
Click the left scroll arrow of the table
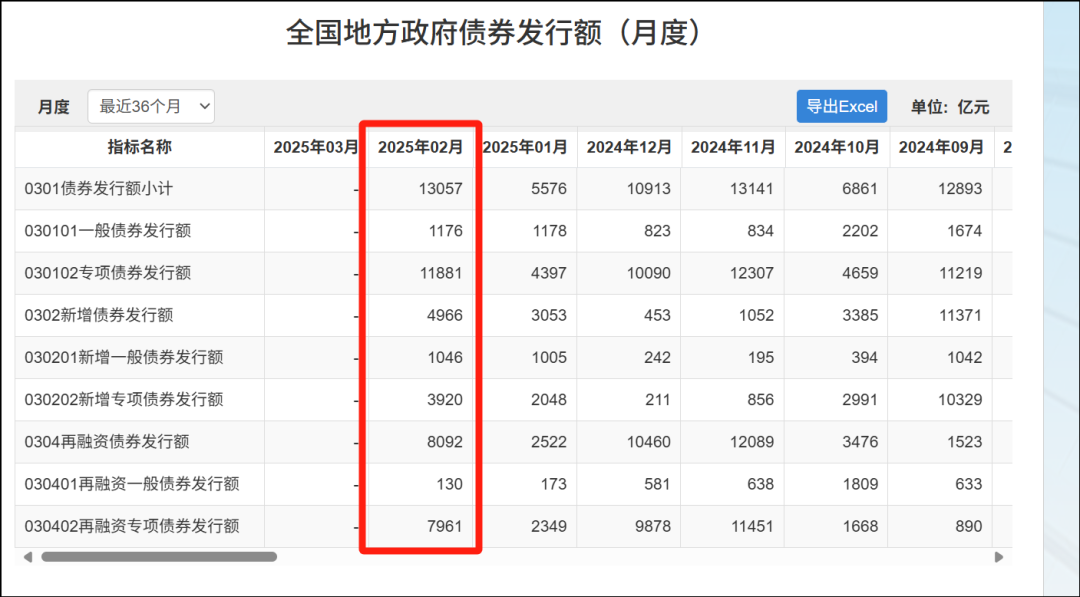click(x=28, y=557)
